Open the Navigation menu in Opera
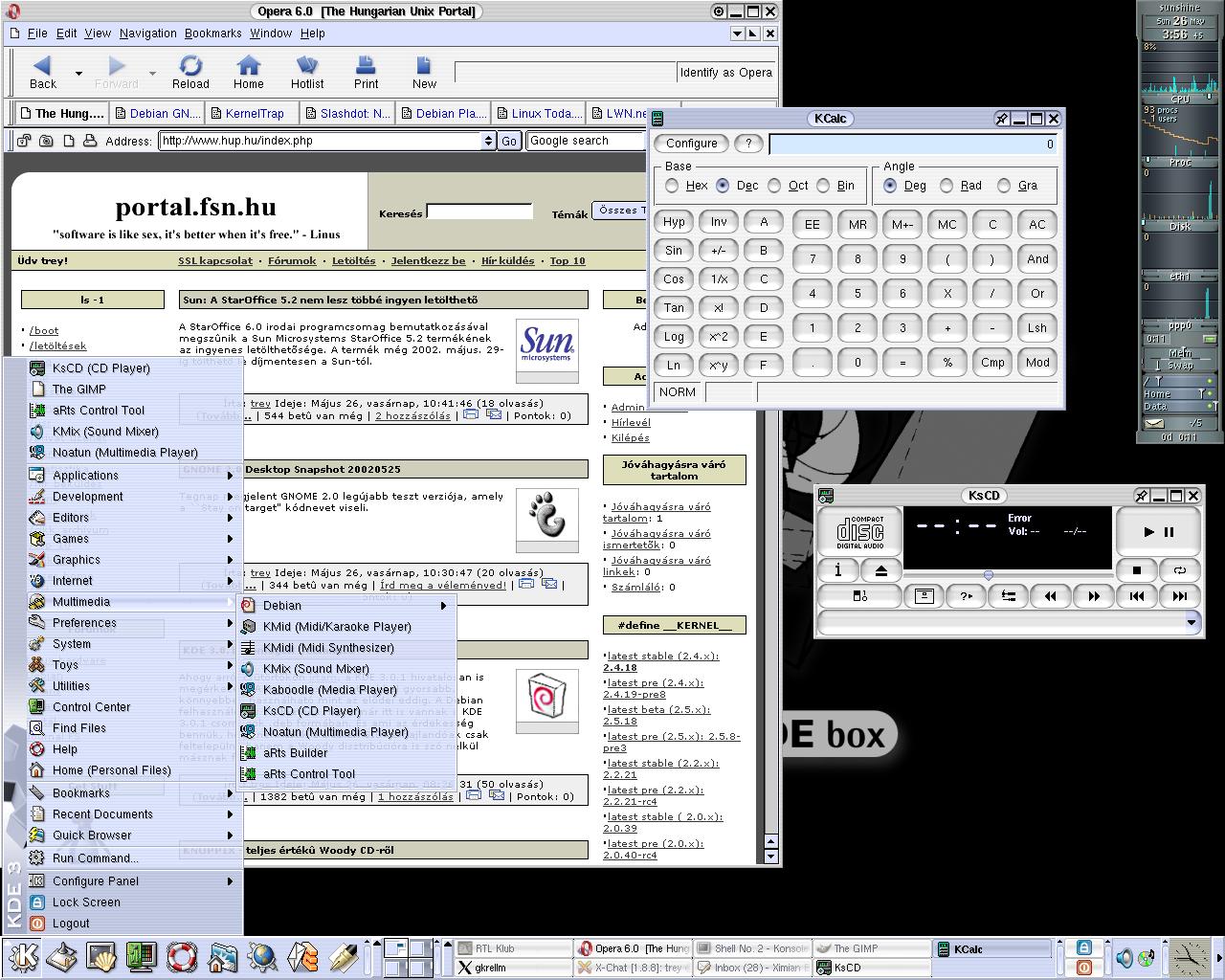This screenshot has height=980, width=1225. (x=147, y=33)
